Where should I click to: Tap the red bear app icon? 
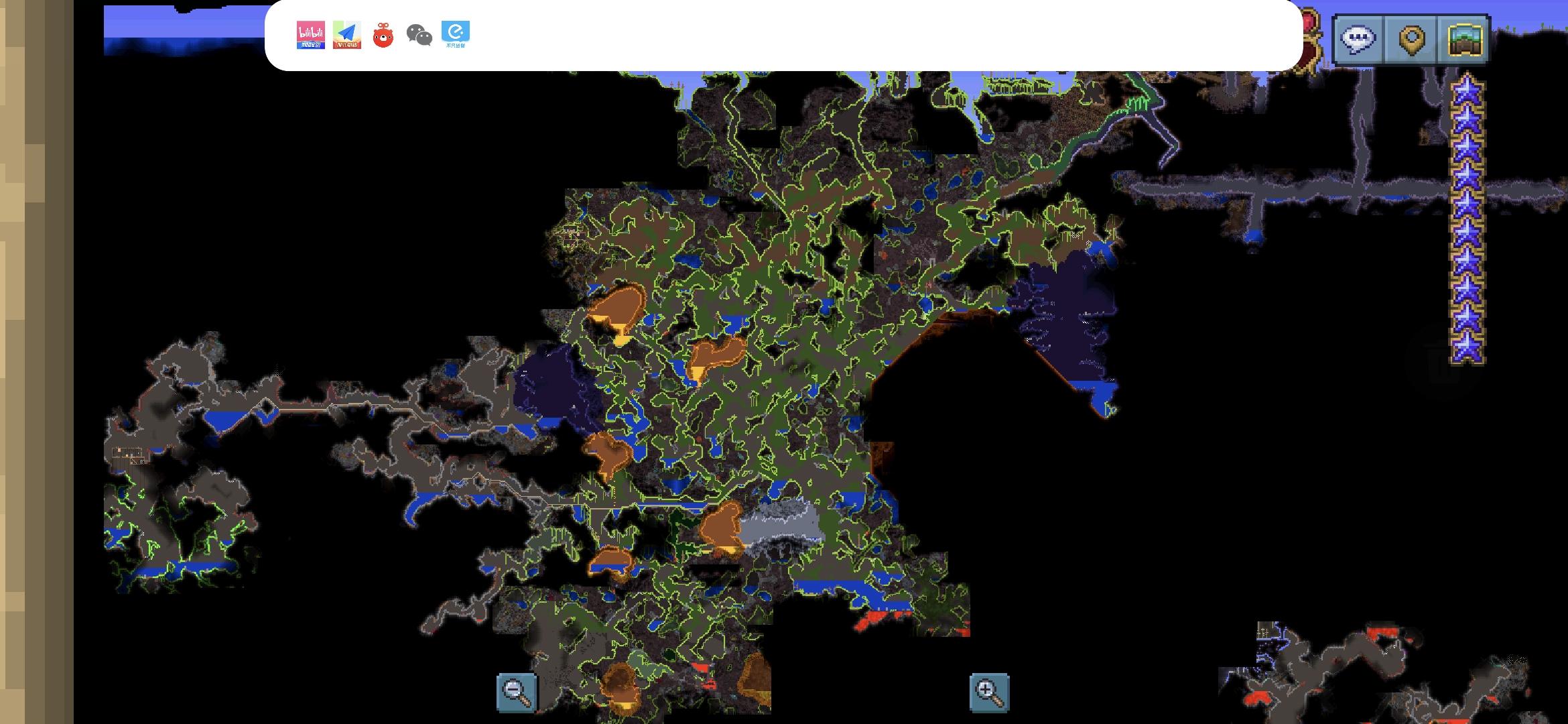(383, 35)
